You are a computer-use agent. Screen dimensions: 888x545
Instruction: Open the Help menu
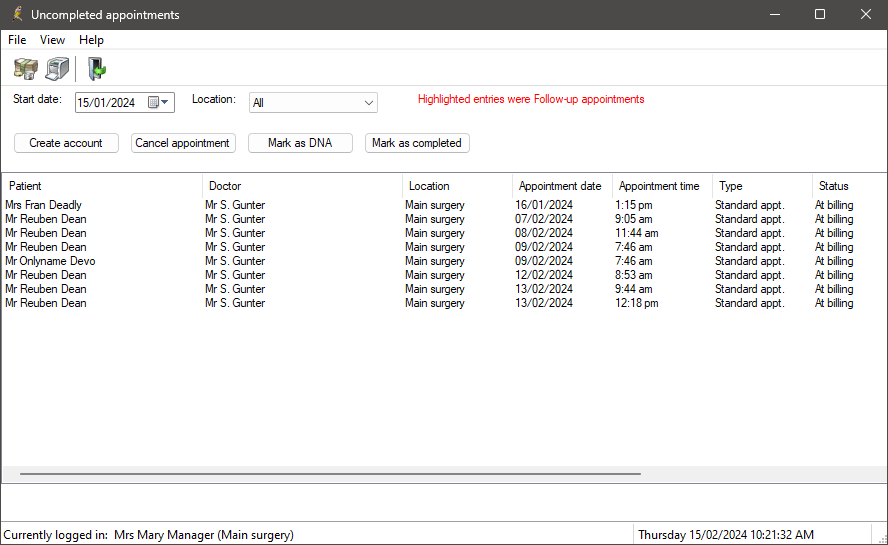point(91,40)
